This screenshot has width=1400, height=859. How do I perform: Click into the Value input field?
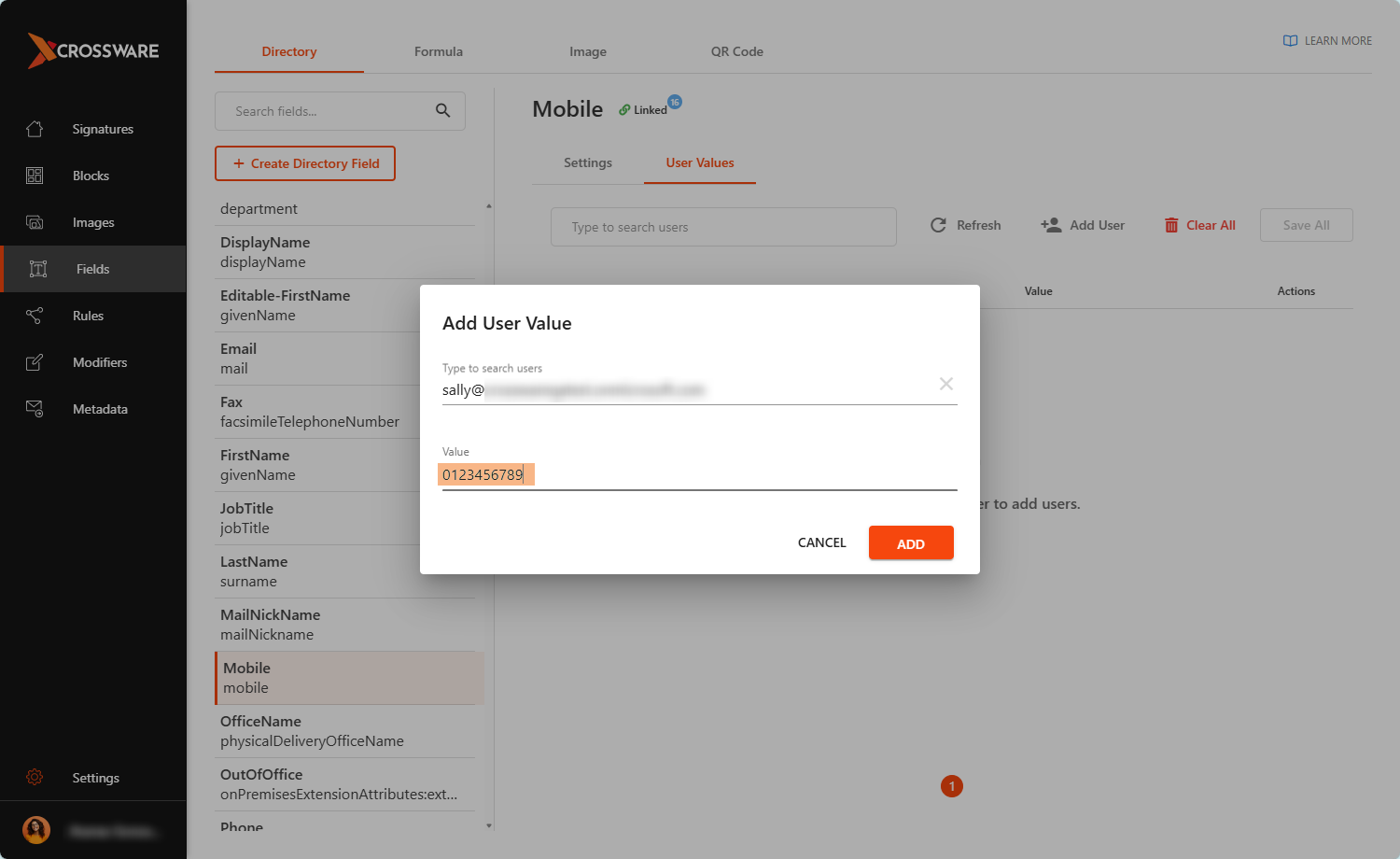[700, 474]
